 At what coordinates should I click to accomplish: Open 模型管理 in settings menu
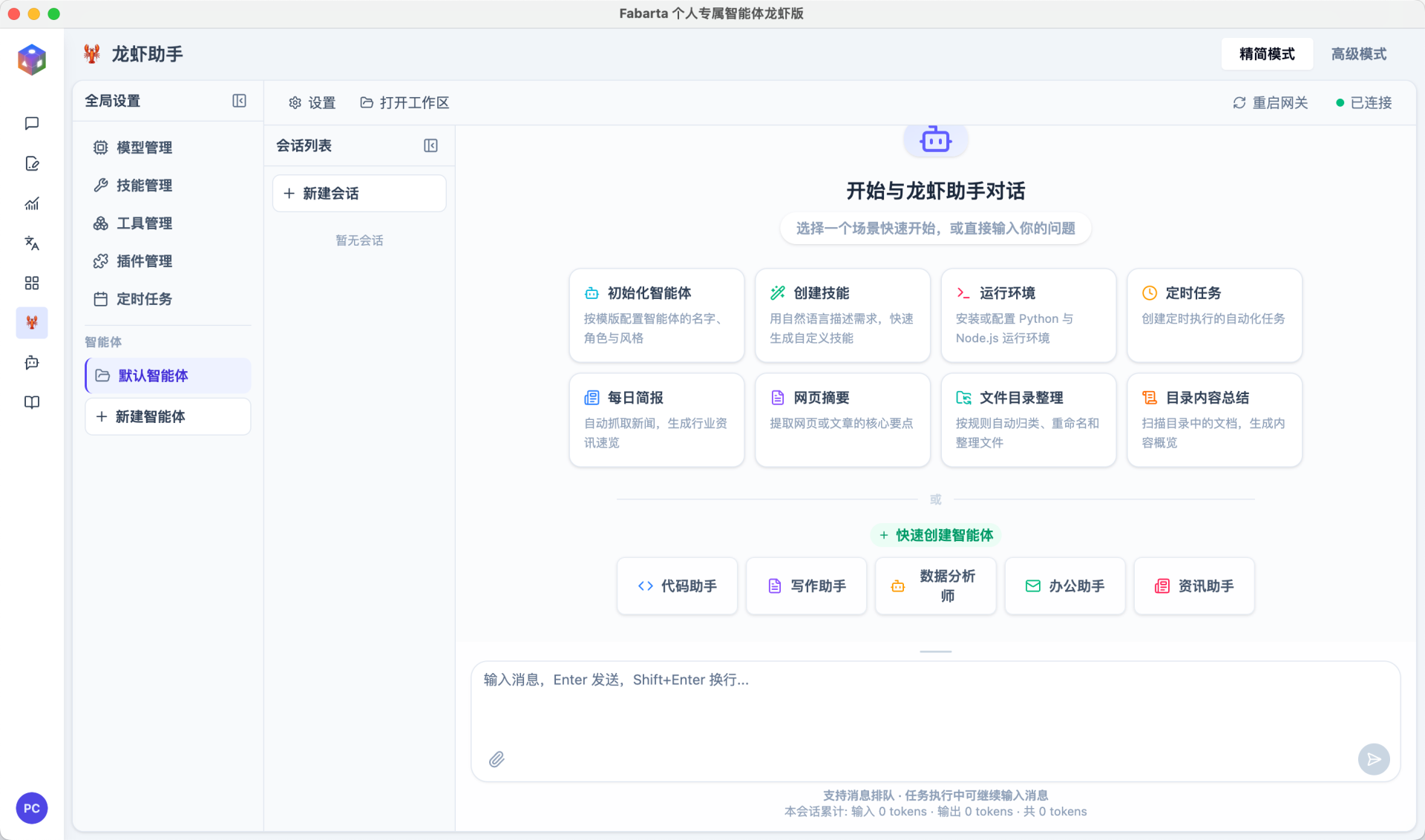(144, 148)
